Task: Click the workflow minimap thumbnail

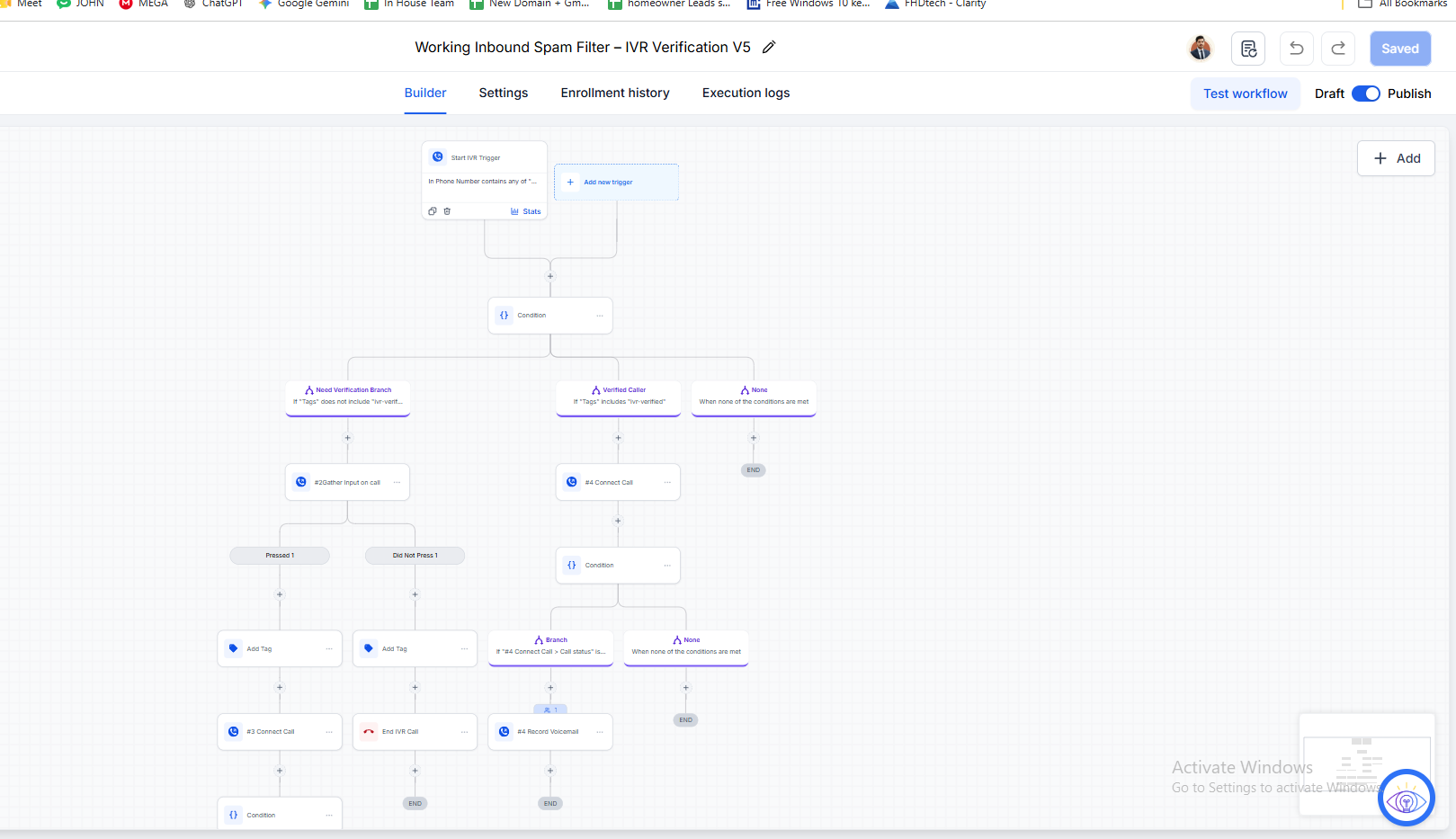Action: (1366, 765)
